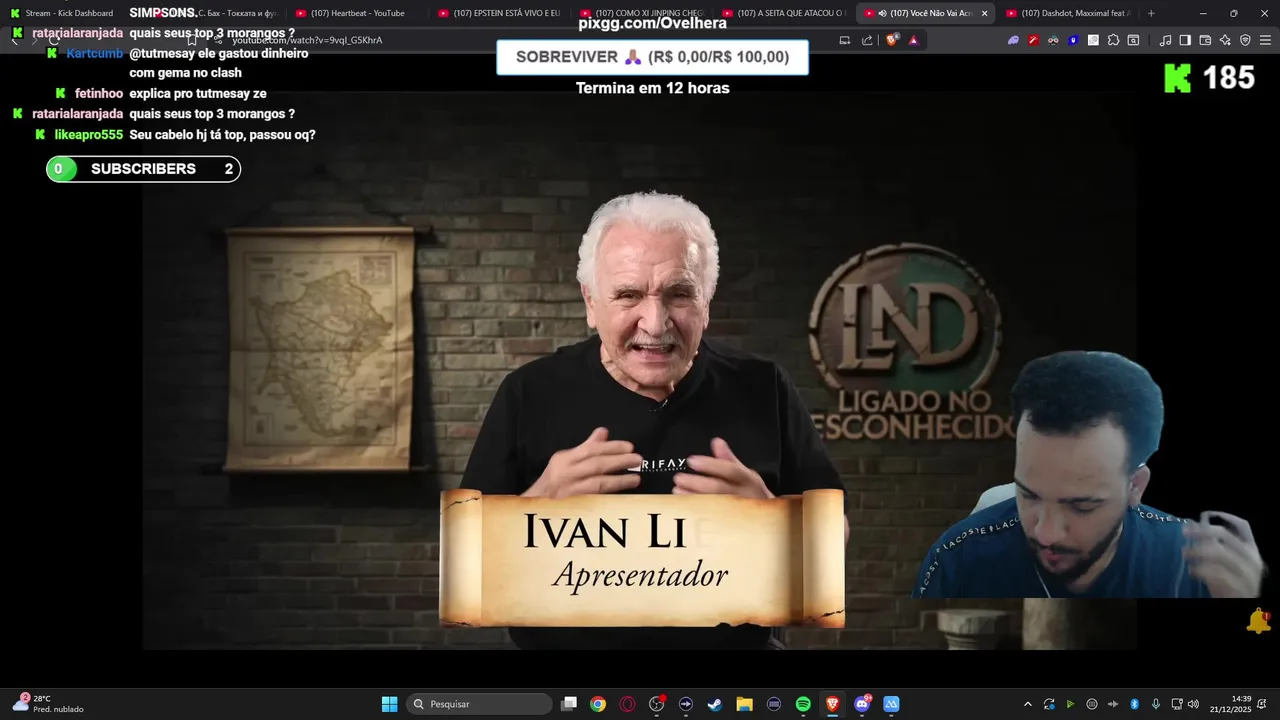Click the Brave Rewards triangle icon
Viewport: 1280px width, 720px height.
[913, 40]
